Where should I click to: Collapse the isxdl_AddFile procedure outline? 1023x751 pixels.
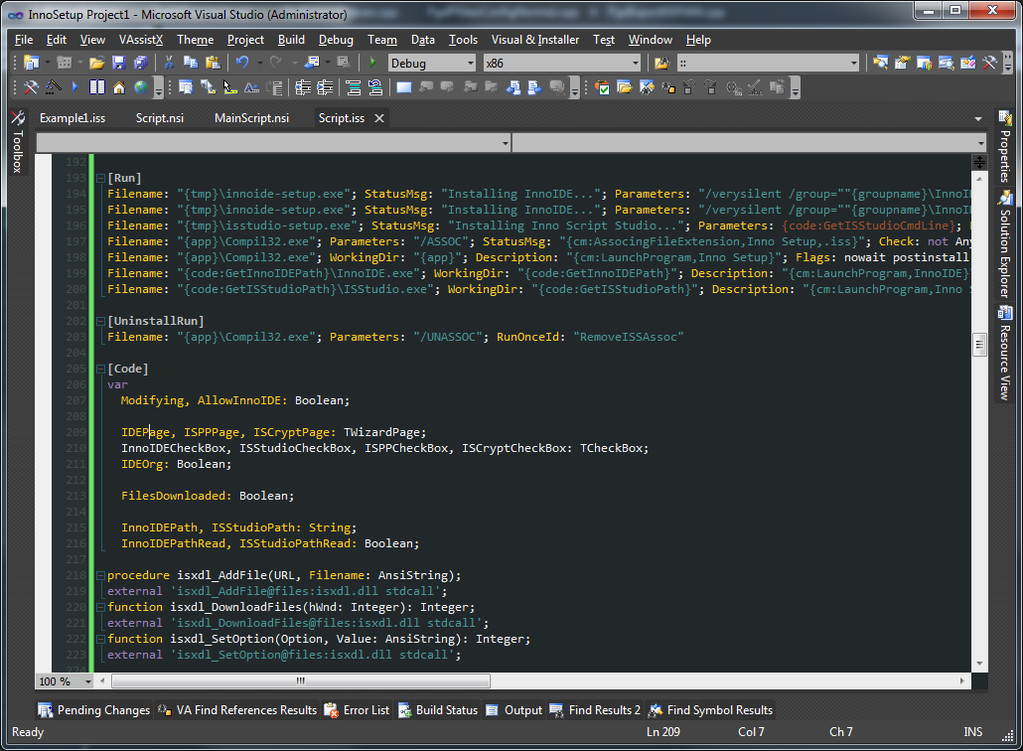point(100,575)
